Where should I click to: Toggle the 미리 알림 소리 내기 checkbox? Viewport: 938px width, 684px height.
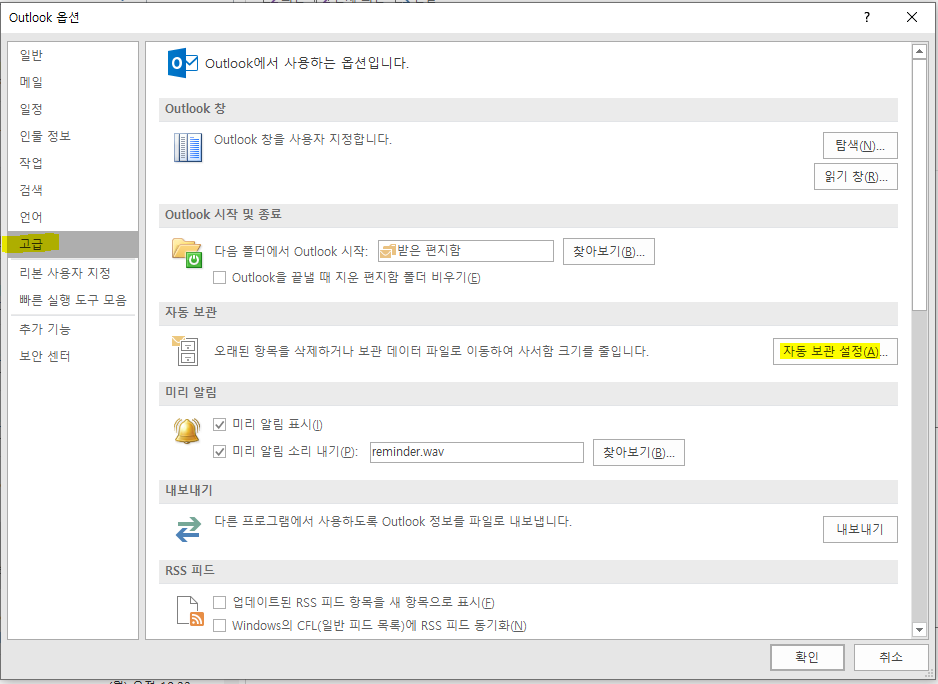tap(220, 451)
